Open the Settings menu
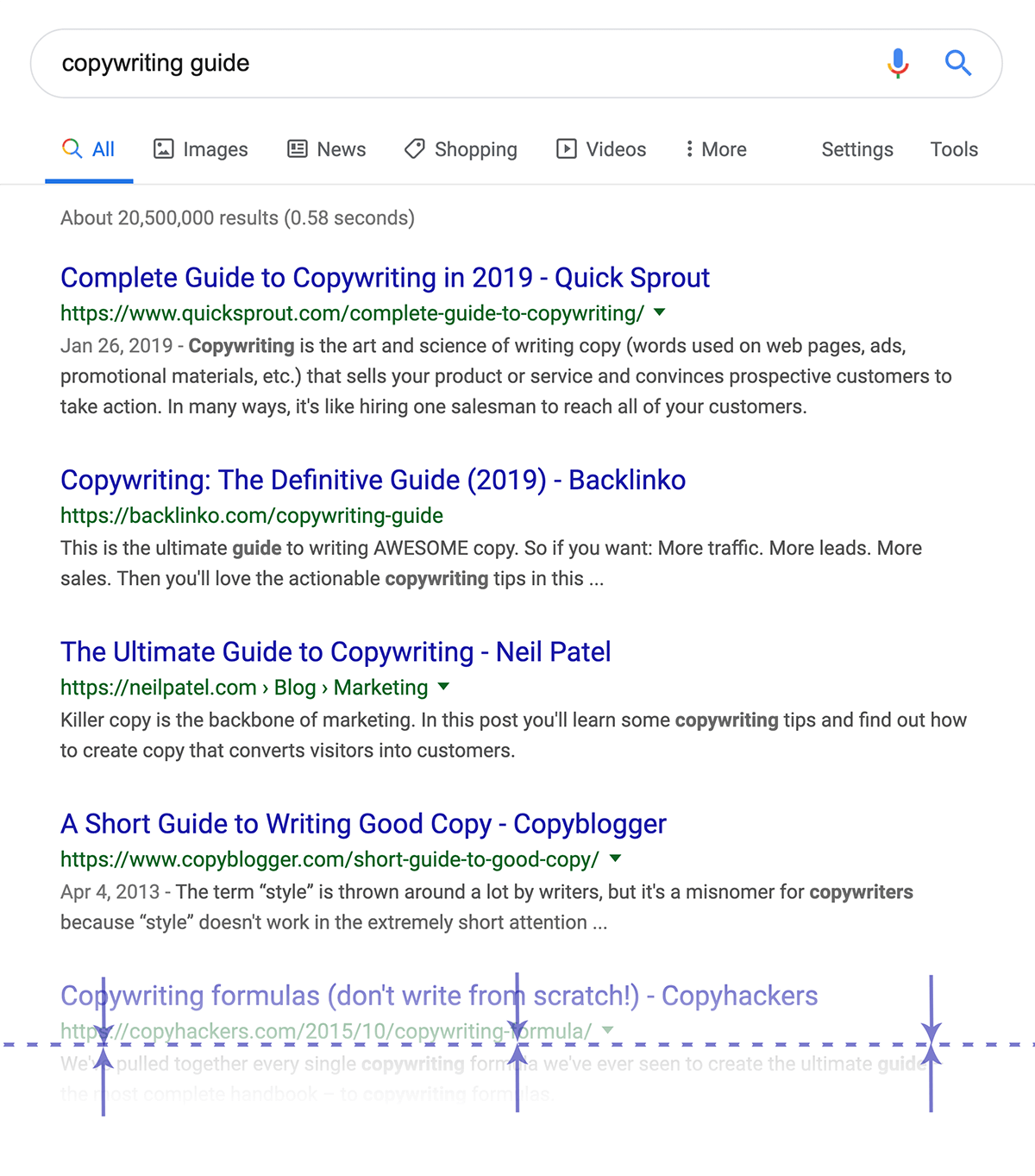1035x1176 pixels. (857, 149)
